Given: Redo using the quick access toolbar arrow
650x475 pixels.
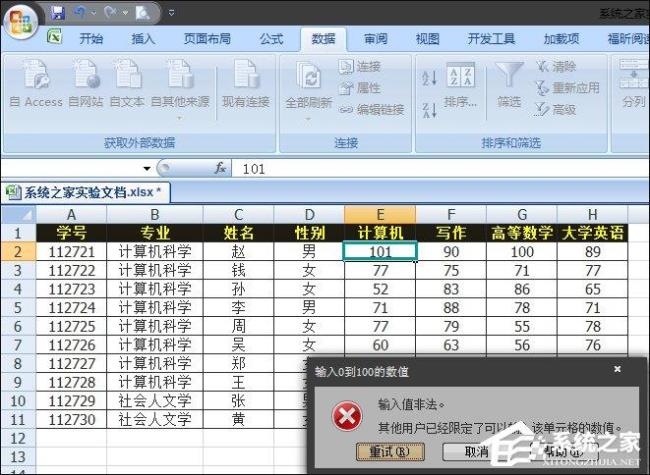Looking at the screenshot, I should click(x=111, y=13).
